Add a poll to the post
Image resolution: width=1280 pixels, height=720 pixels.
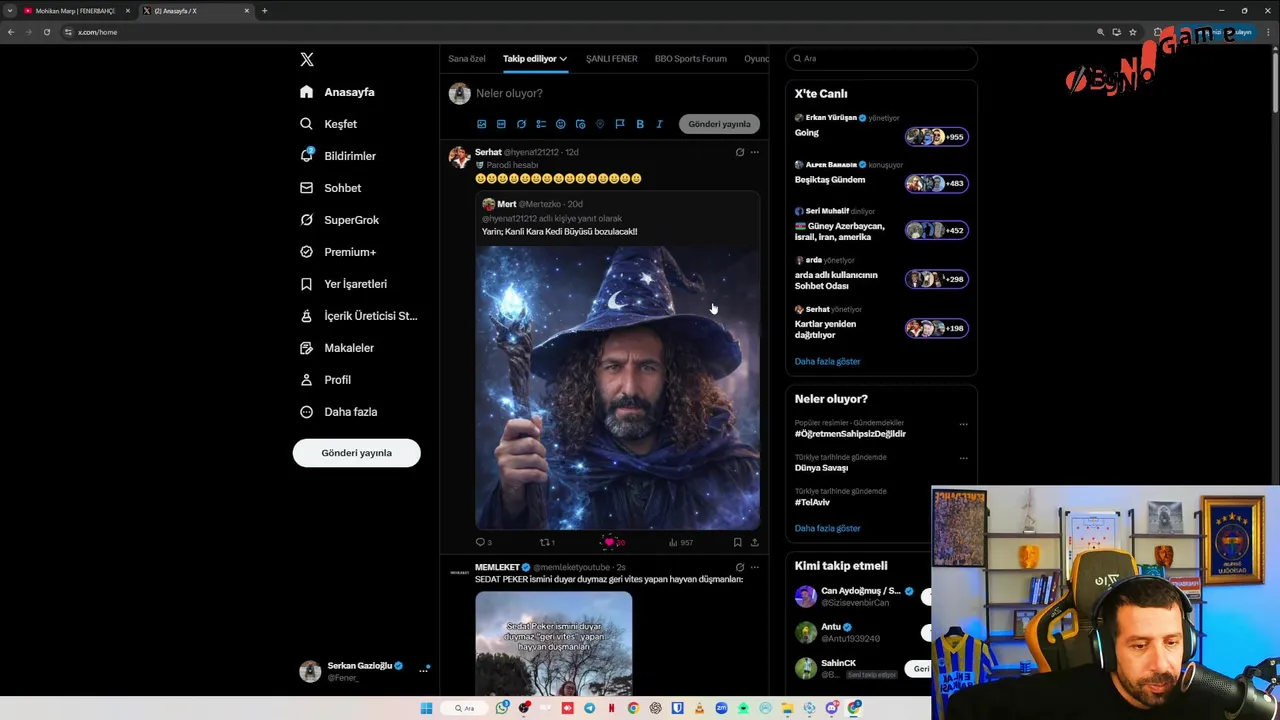[x=541, y=124]
